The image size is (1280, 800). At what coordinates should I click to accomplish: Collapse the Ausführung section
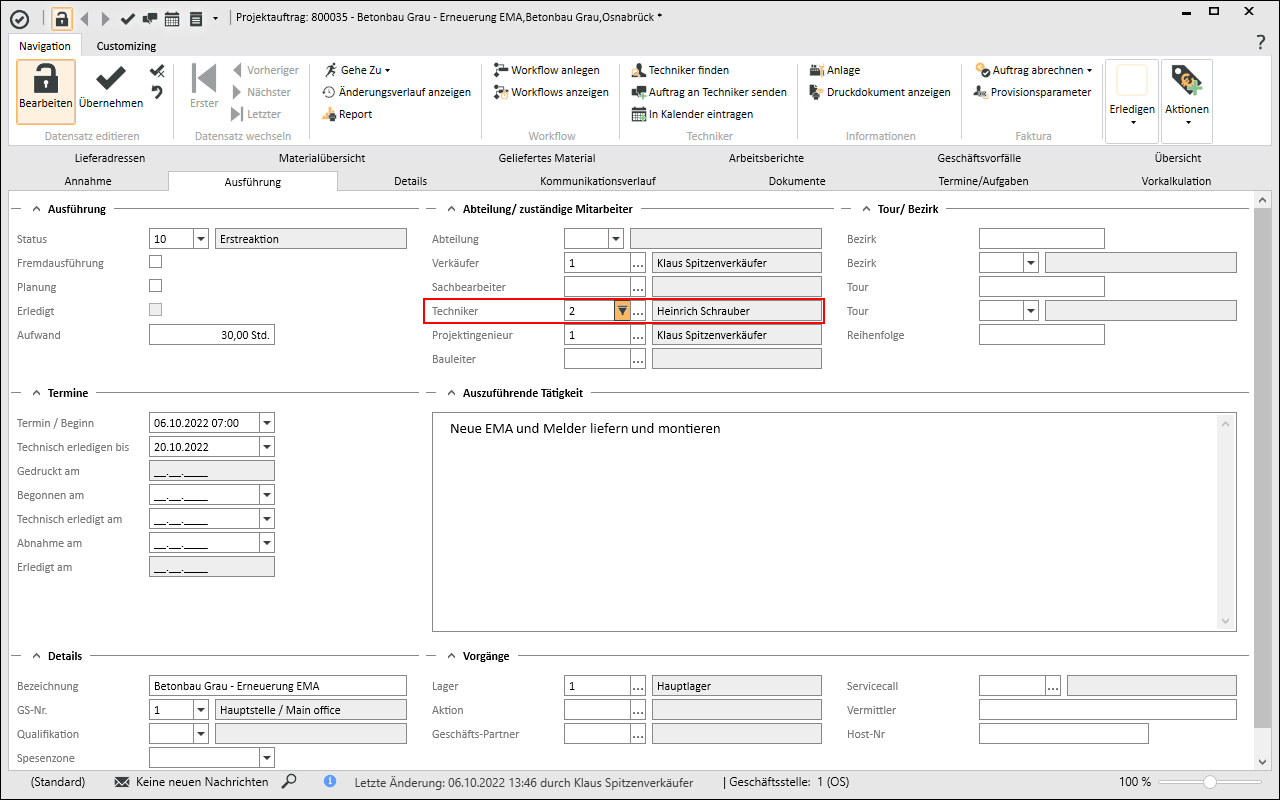click(37, 209)
